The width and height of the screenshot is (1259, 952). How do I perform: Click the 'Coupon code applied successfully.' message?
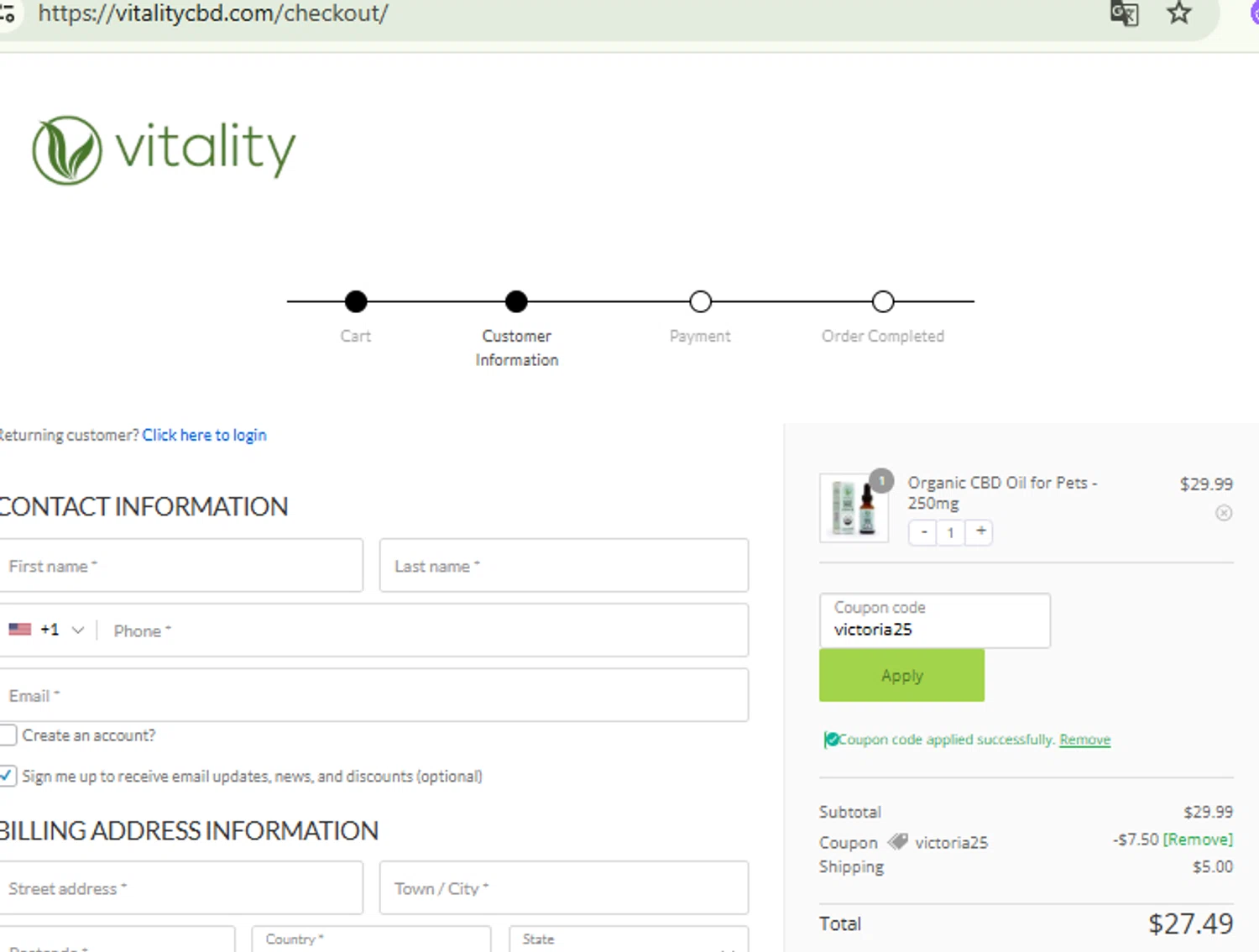(947, 740)
